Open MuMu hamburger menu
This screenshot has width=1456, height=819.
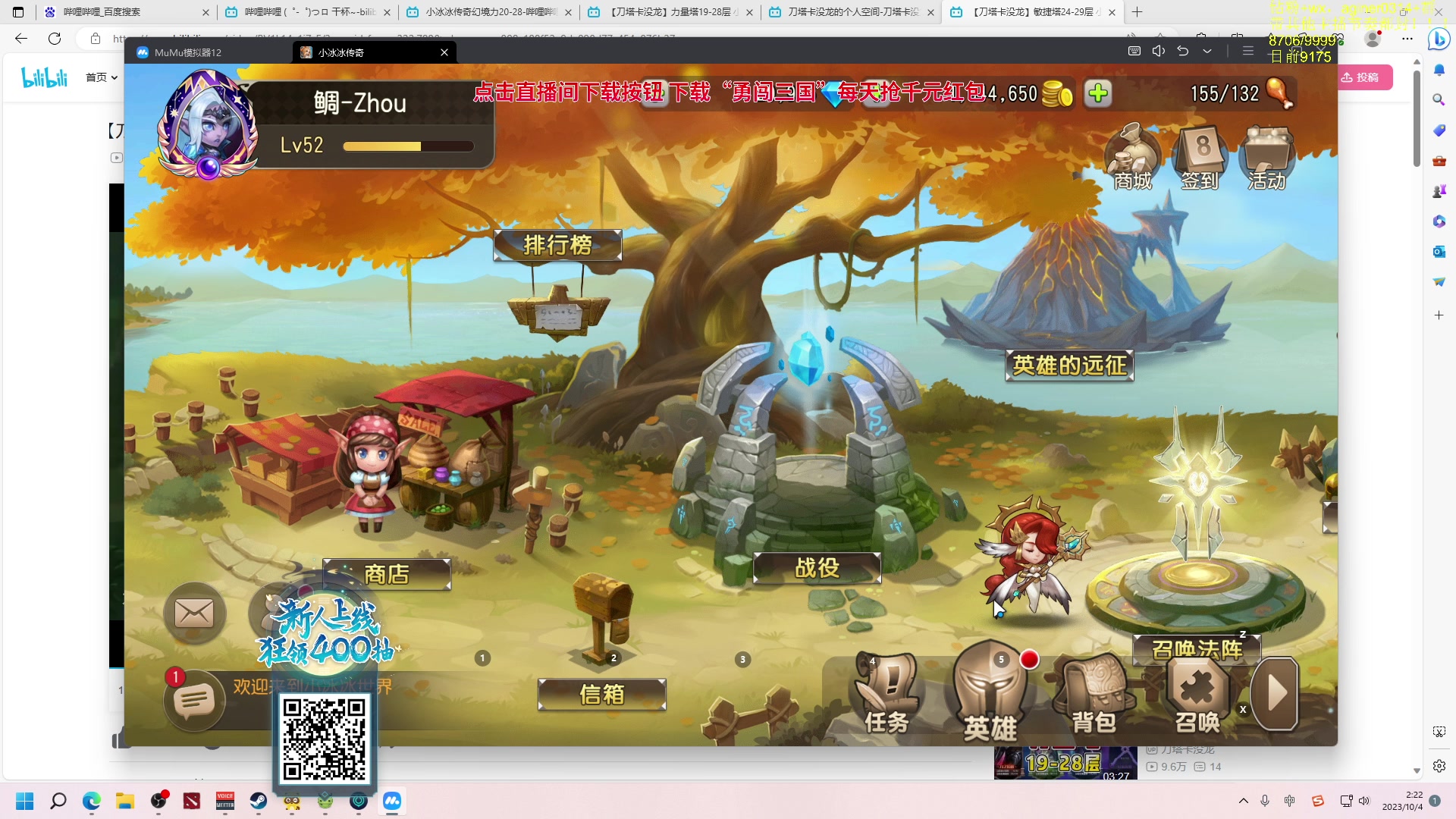pyautogui.click(x=1248, y=52)
